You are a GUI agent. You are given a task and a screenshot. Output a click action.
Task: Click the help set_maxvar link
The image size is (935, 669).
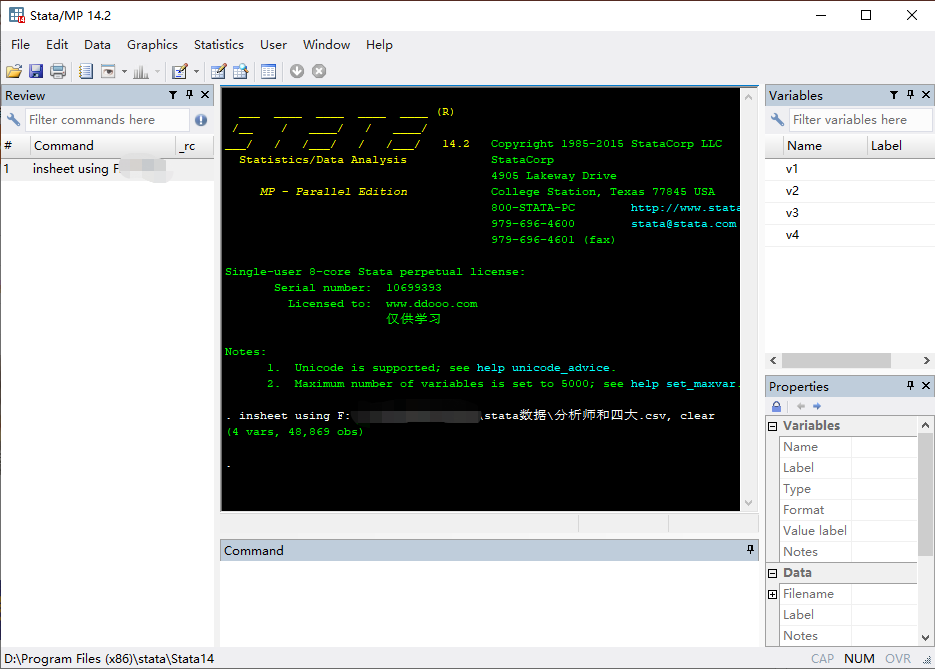(683, 384)
